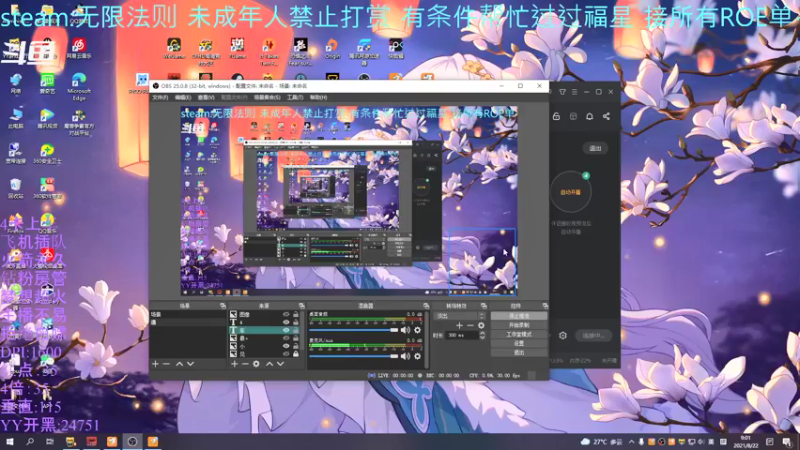Toggle the eye of the bottom source row
This screenshot has height=450, width=800.
(x=286, y=354)
